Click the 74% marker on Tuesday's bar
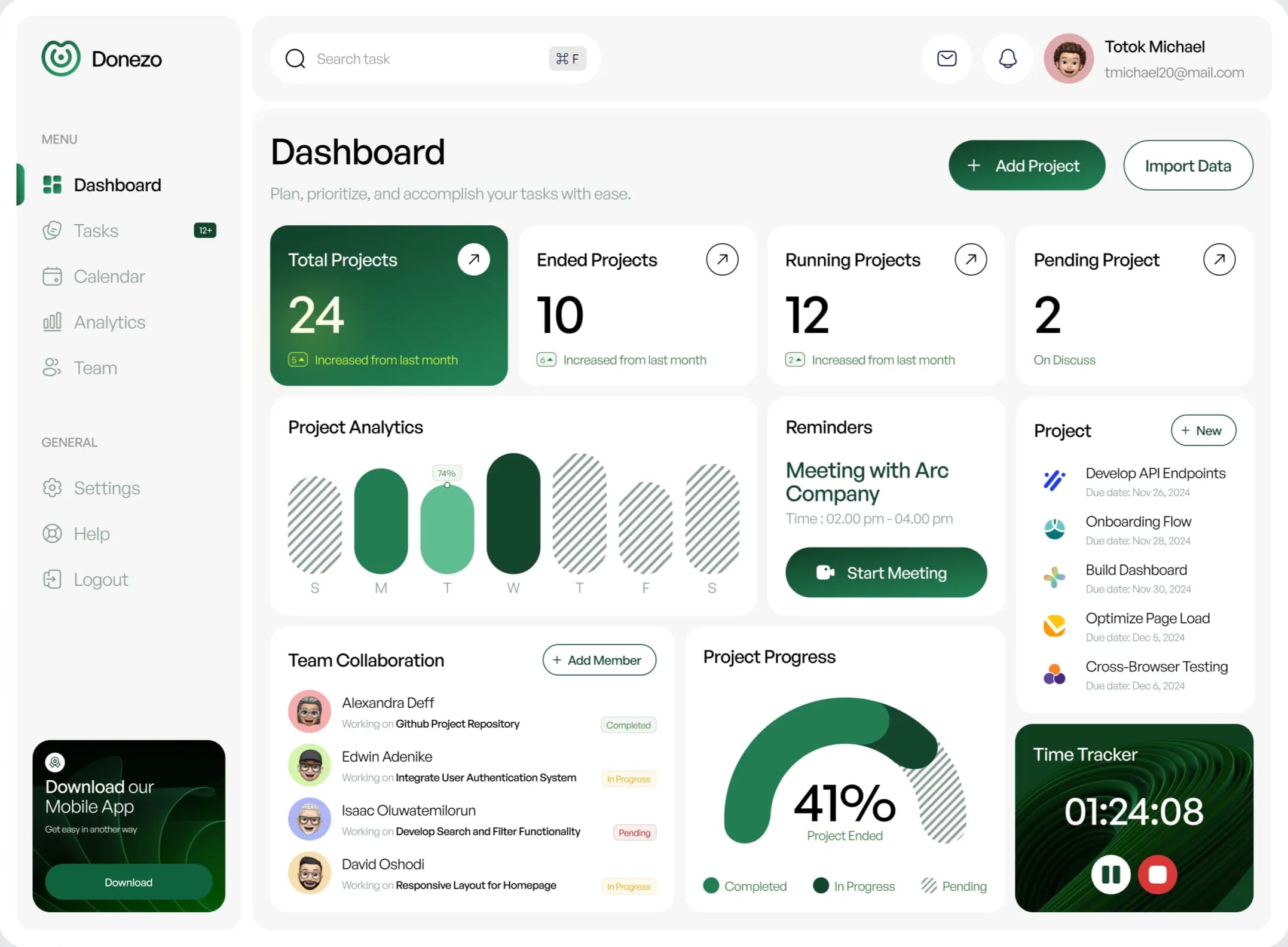The image size is (1288, 947). [x=447, y=473]
